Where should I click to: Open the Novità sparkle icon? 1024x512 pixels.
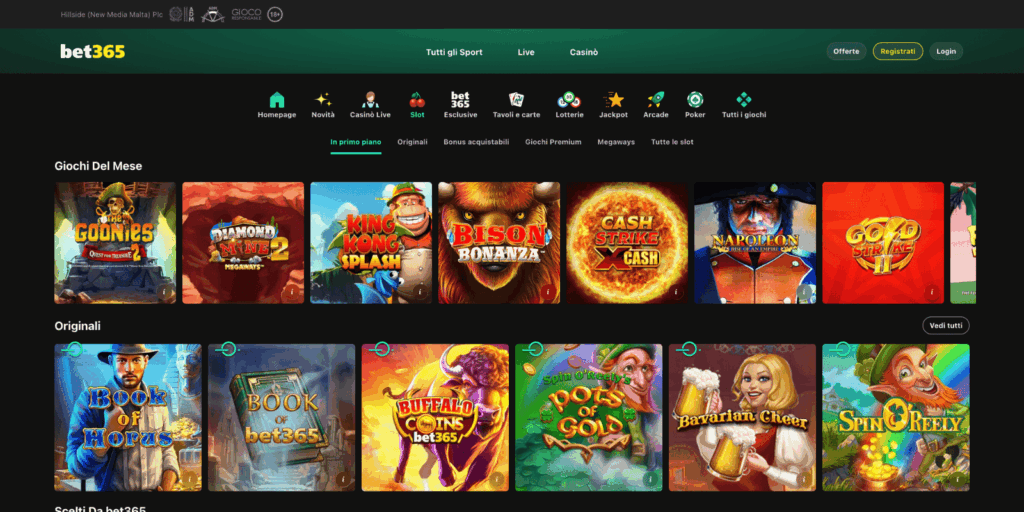pyautogui.click(x=323, y=100)
